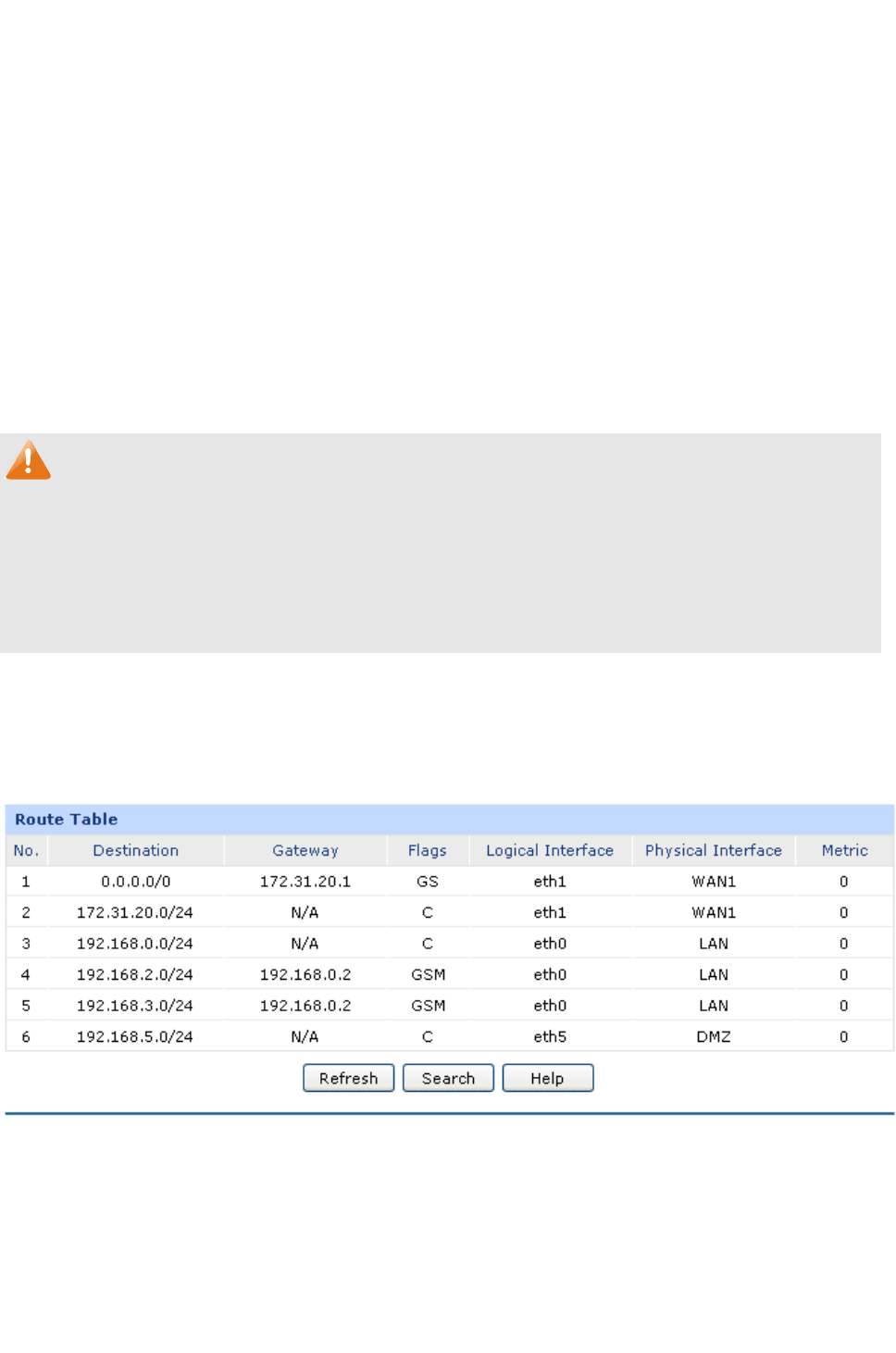896x1353 pixels.
Task: Select destination 192.168.2.0/24
Action: point(135,974)
